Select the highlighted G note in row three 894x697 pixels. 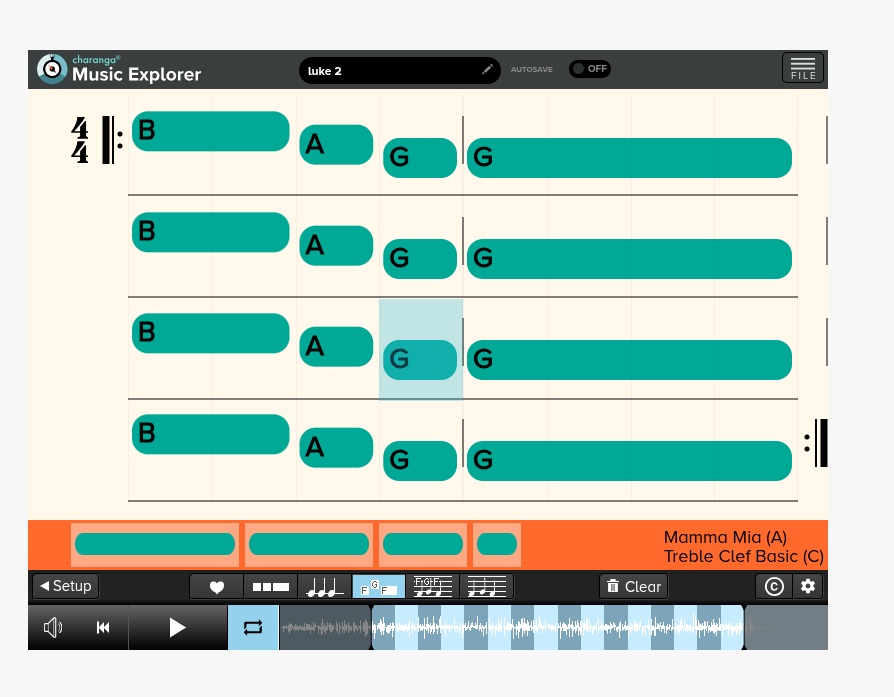pyautogui.click(x=420, y=359)
